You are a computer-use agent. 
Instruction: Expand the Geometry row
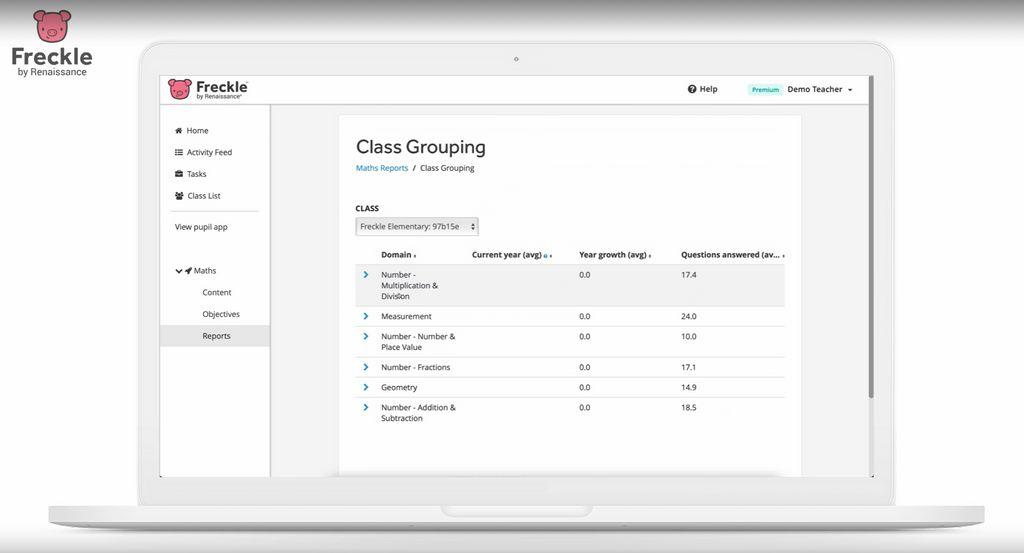coord(366,387)
